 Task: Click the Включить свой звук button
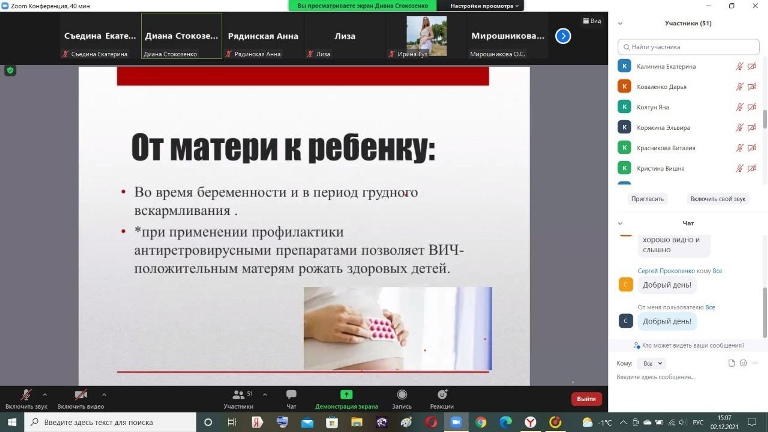click(x=717, y=198)
